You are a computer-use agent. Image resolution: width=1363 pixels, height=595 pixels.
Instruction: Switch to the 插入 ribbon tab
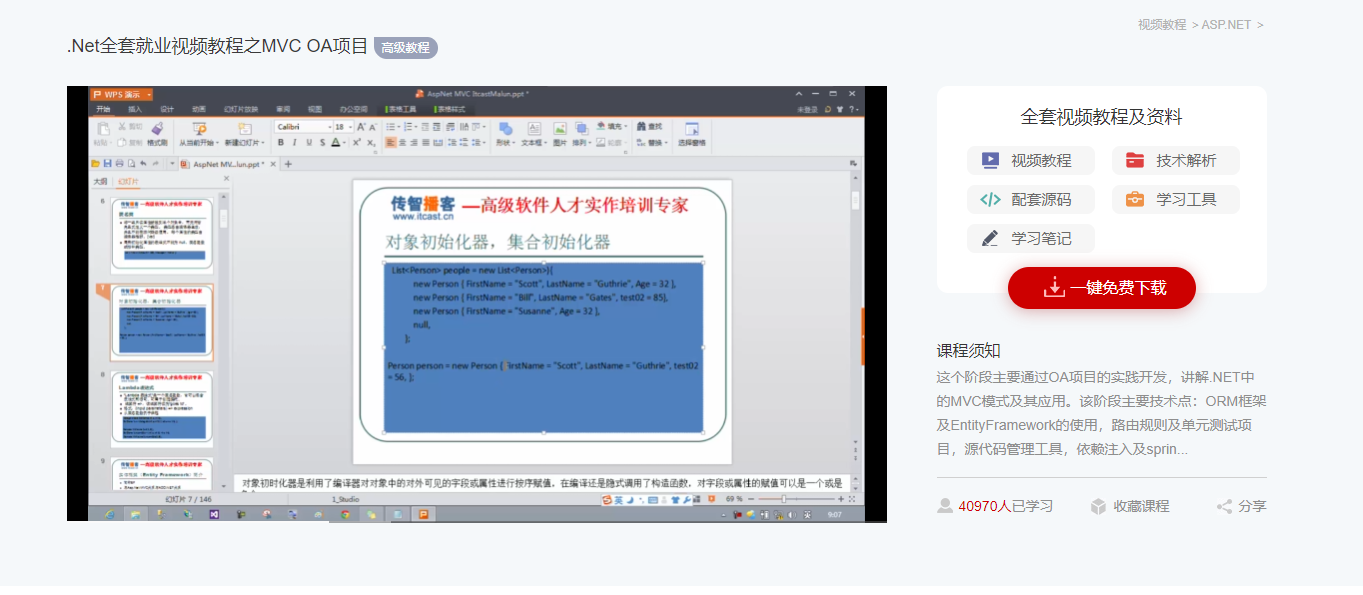134,108
